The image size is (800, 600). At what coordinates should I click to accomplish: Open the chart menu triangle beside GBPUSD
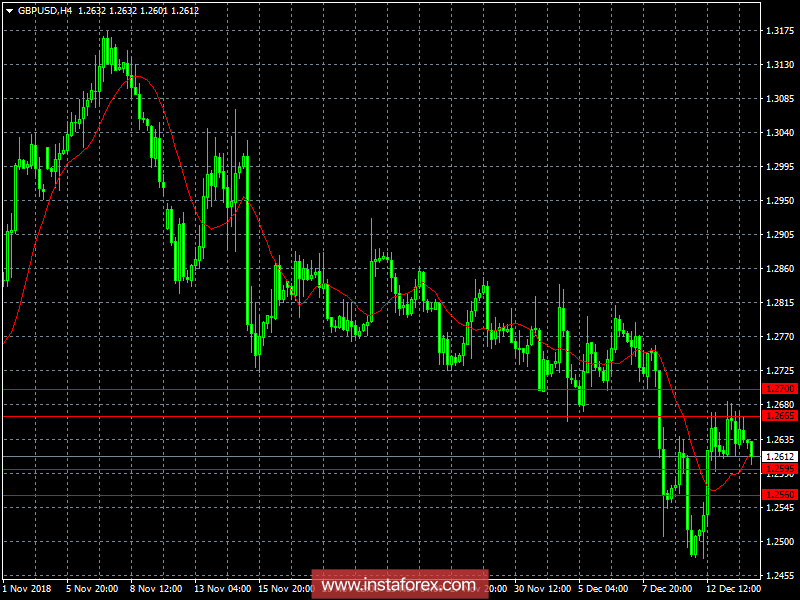pos(9,11)
